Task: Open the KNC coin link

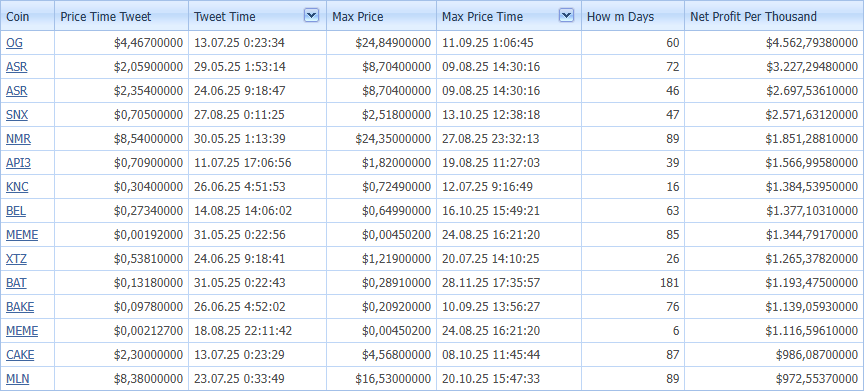Action: pyautogui.click(x=17, y=187)
